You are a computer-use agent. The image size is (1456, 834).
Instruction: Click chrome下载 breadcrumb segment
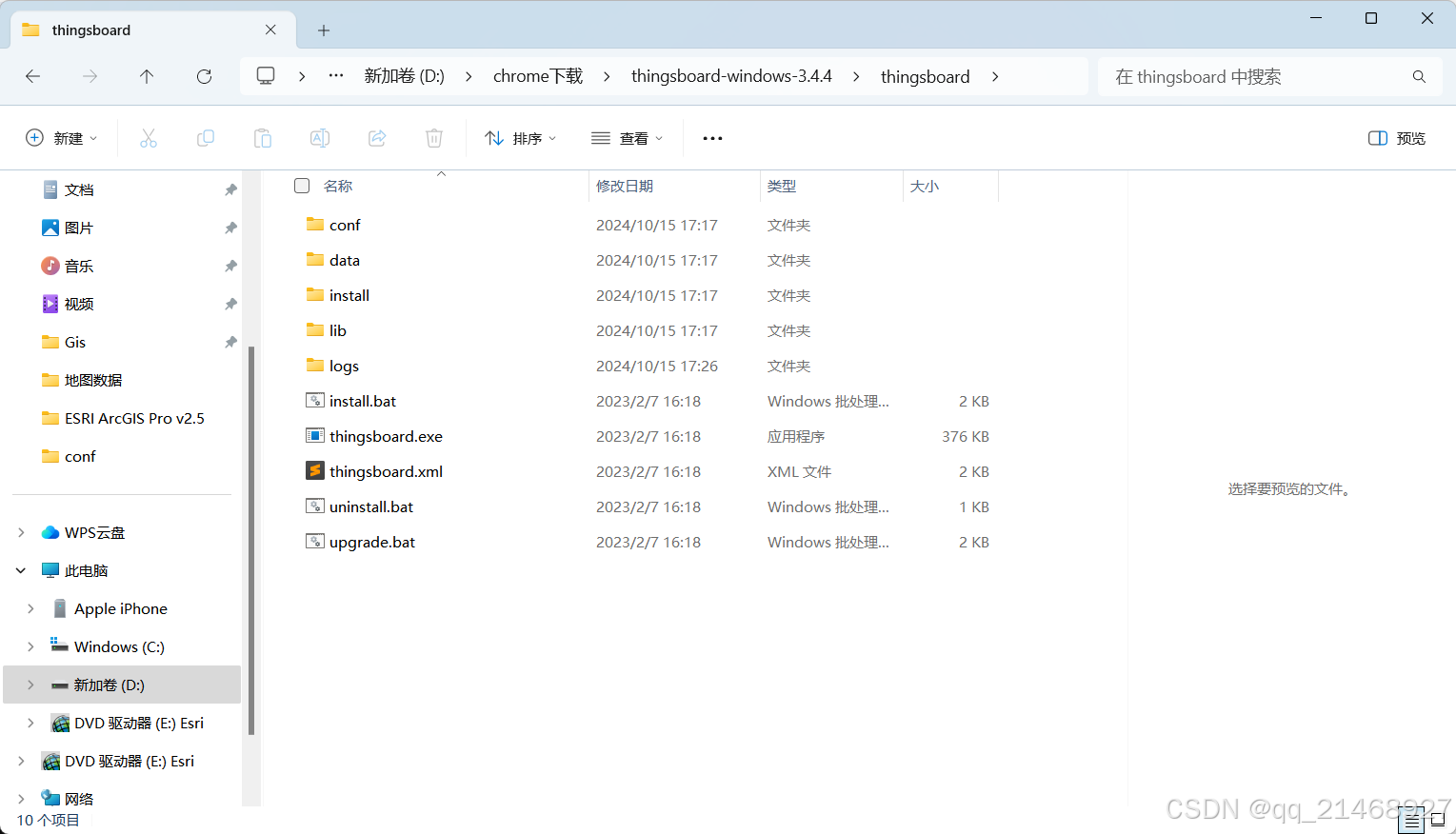click(x=538, y=76)
